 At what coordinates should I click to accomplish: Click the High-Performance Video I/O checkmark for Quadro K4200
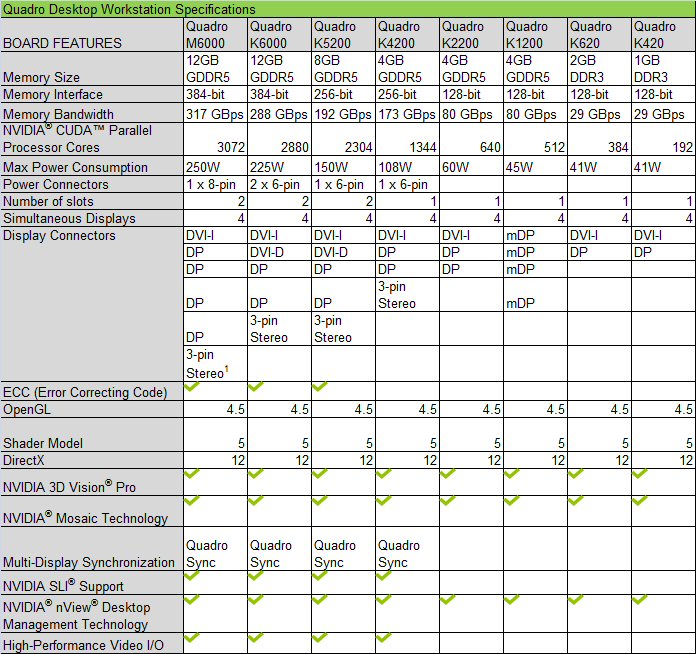384,638
